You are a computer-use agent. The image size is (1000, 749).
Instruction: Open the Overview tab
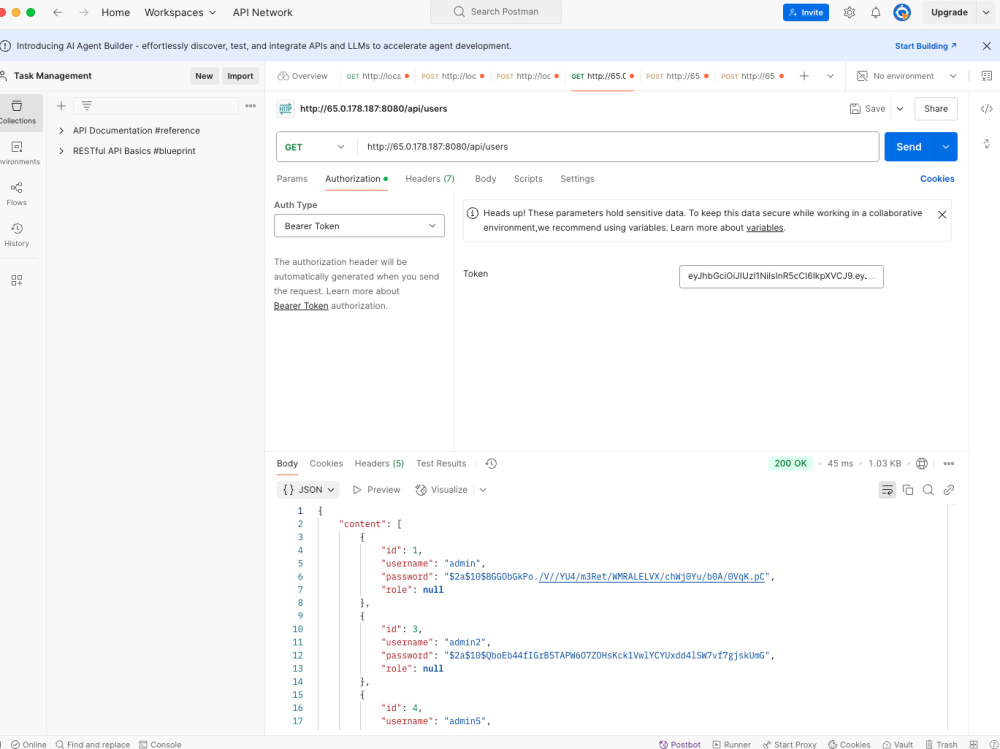click(x=302, y=76)
